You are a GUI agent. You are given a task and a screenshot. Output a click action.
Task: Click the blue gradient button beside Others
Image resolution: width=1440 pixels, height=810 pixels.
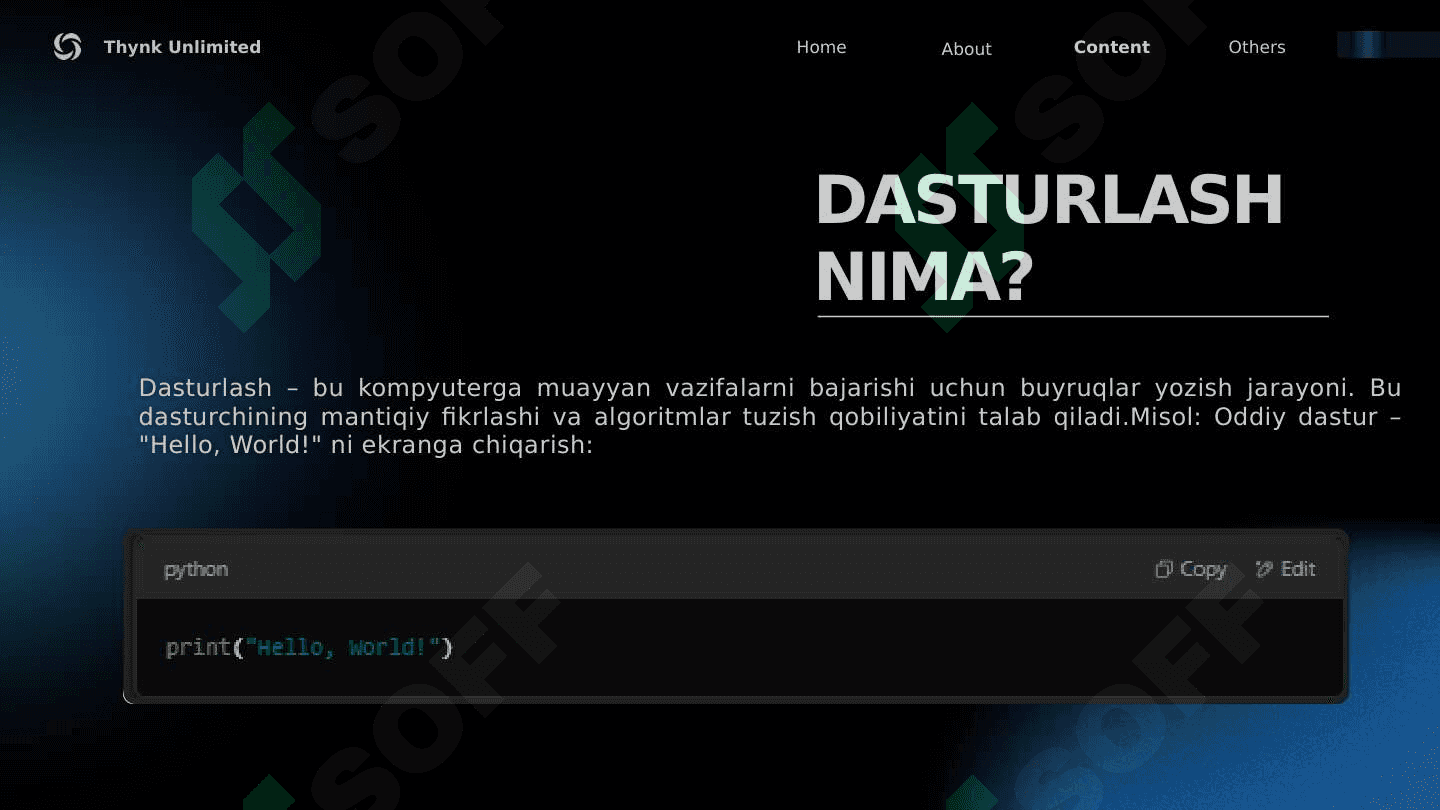point(1388,45)
